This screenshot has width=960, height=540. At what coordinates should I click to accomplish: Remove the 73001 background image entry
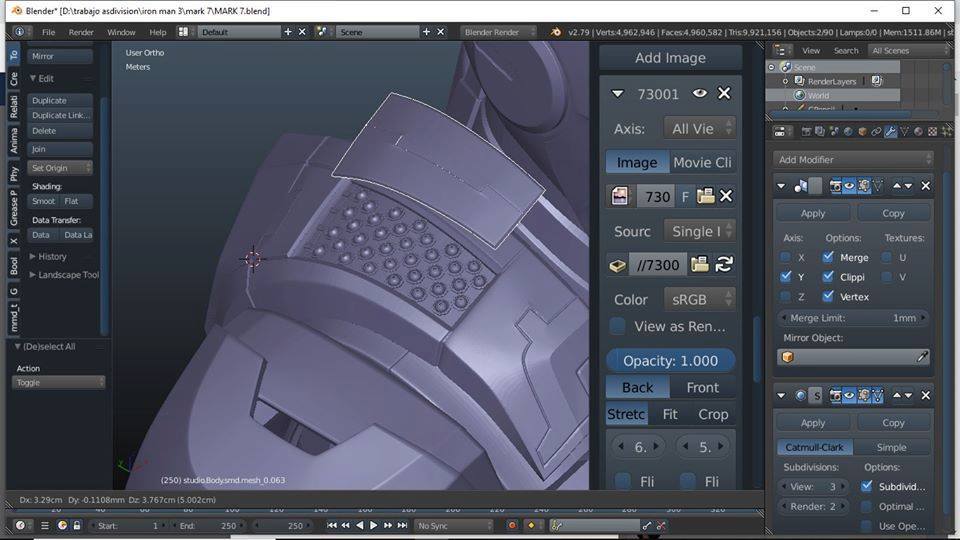(x=724, y=93)
